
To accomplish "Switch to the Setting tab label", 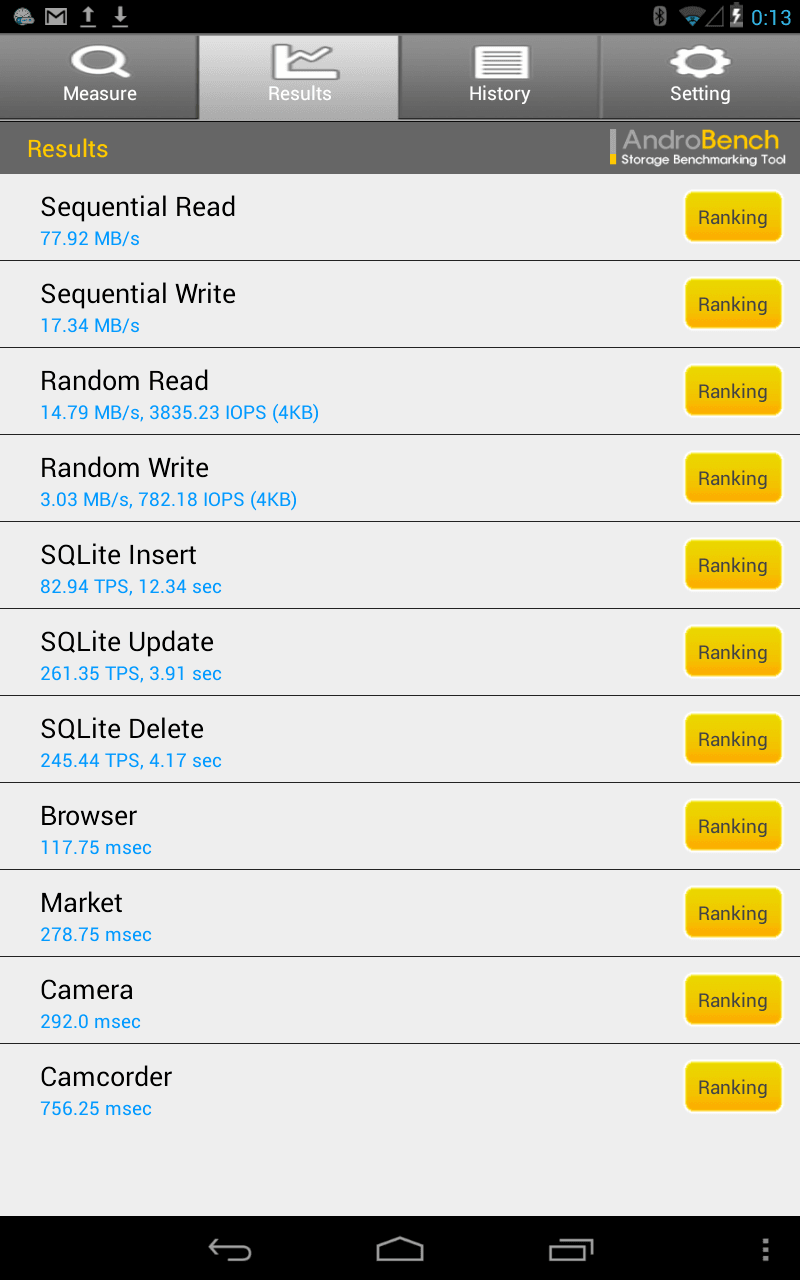I will 700,94.
